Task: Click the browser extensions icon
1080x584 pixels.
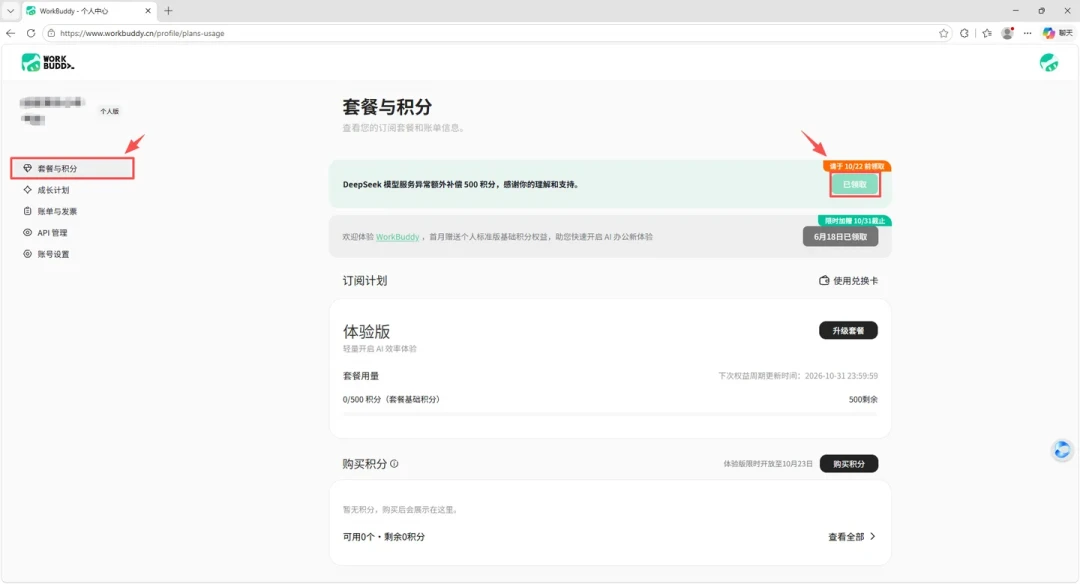Action: pos(964,33)
